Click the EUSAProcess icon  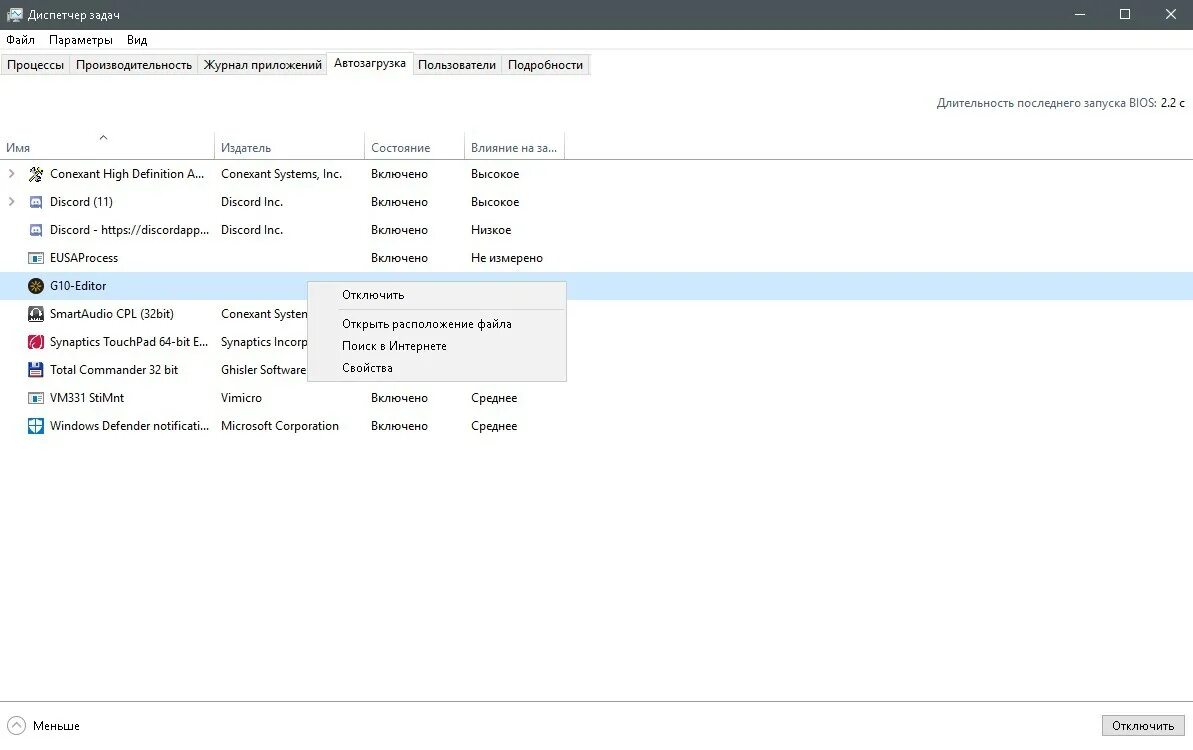36,258
